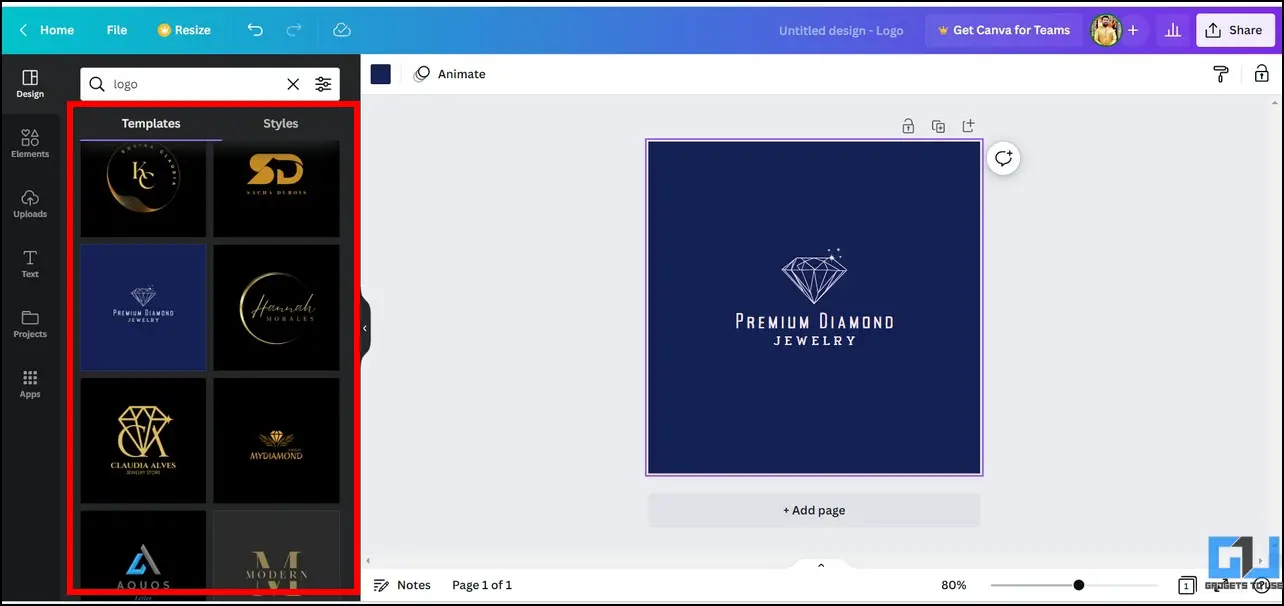Click the Share button
The image size is (1284, 606).
coord(1235,30)
